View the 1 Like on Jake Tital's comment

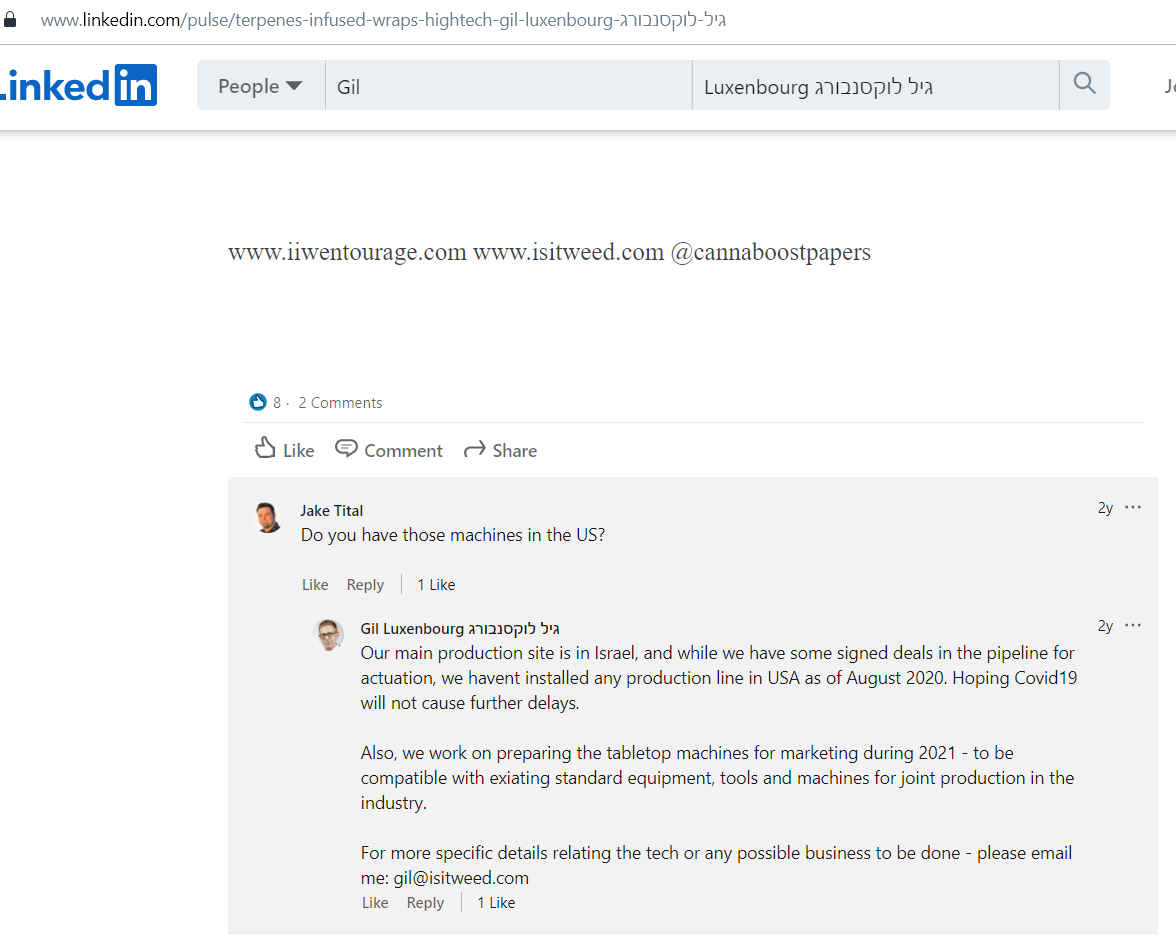click(x=436, y=585)
